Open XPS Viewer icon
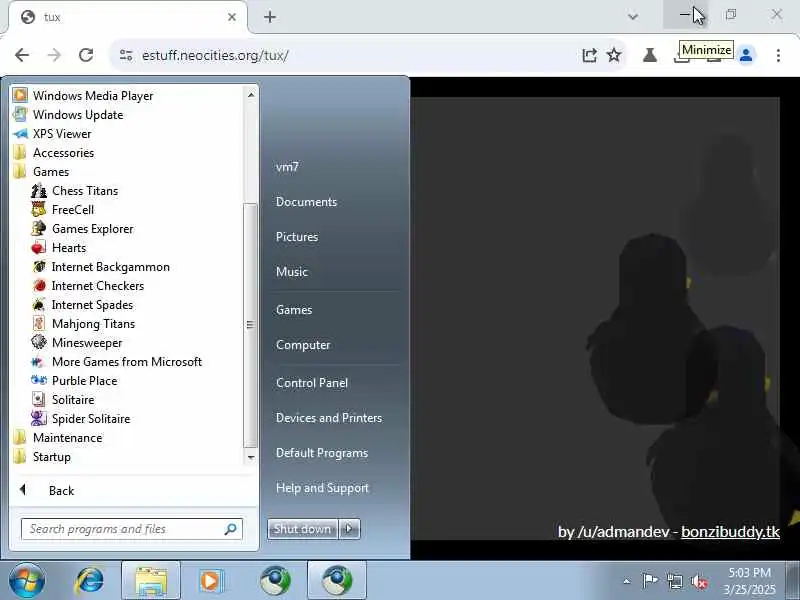The width and height of the screenshot is (800, 600). click(20, 134)
